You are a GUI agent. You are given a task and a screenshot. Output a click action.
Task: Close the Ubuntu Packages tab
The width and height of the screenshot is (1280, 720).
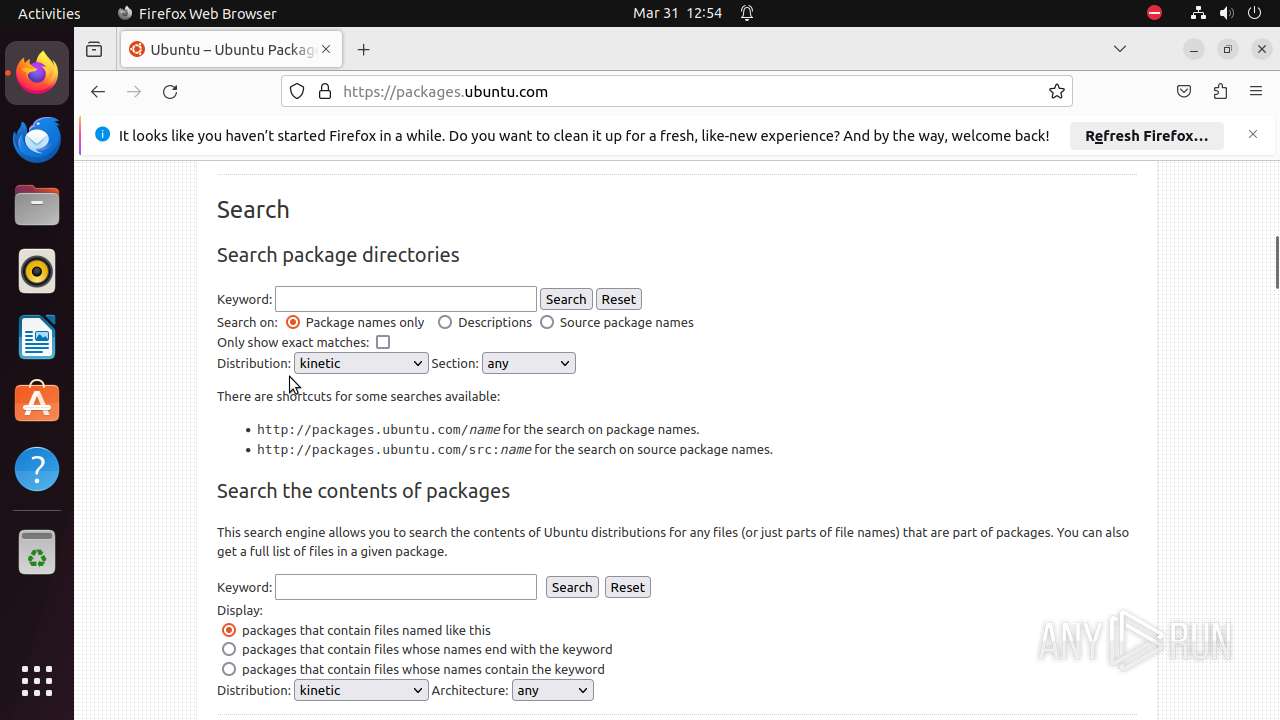326,49
